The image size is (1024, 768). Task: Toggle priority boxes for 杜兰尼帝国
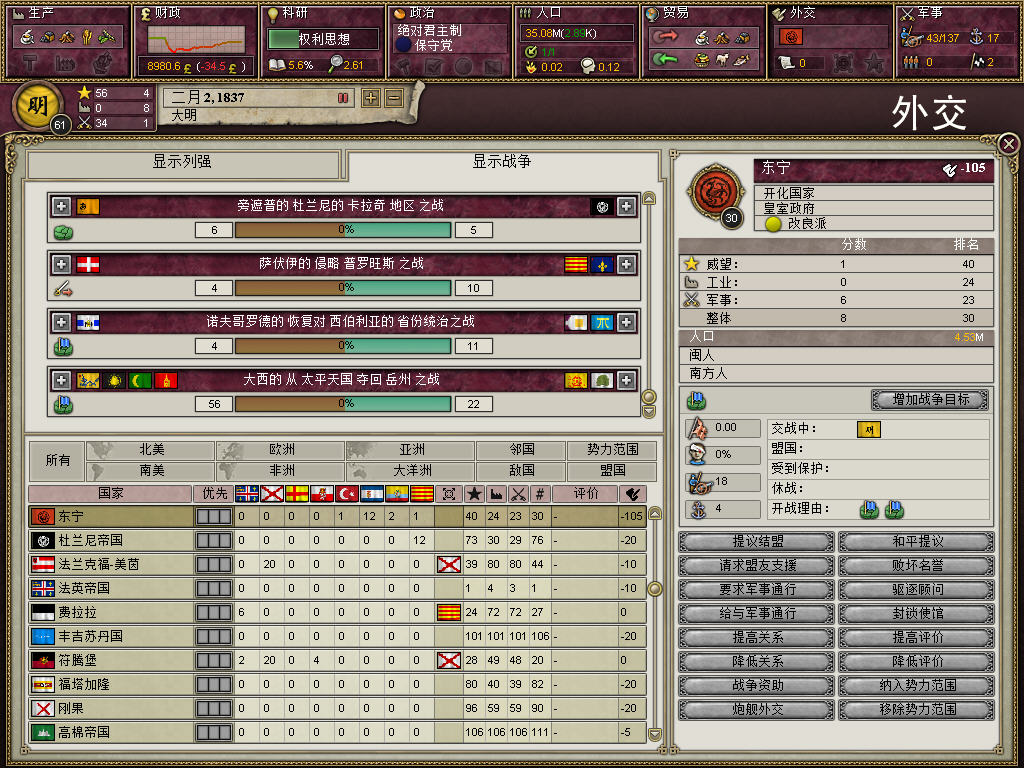point(214,541)
